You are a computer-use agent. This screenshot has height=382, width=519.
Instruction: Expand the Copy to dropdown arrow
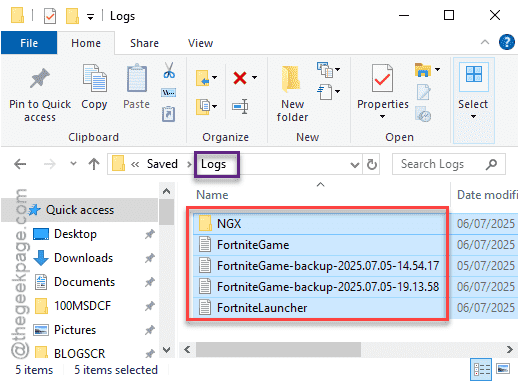[215, 106]
